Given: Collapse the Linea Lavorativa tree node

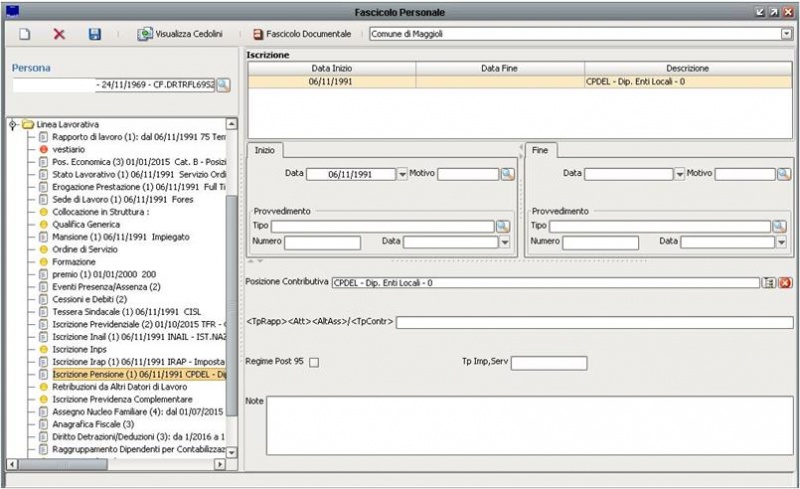Looking at the screenshot, I should pyautogui.click(x=12, y=124).
